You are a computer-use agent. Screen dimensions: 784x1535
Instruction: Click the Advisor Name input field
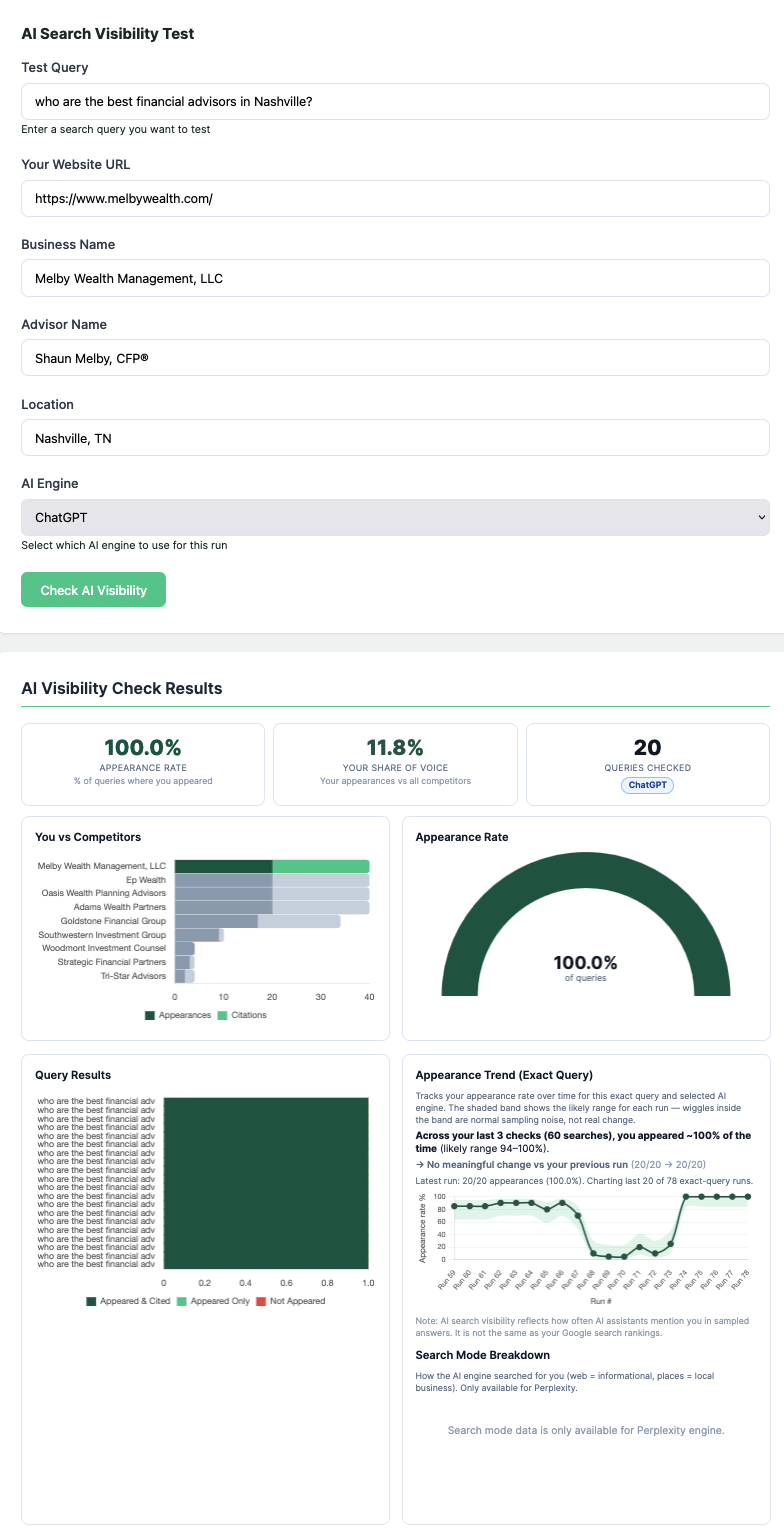(x=395, y=358)
